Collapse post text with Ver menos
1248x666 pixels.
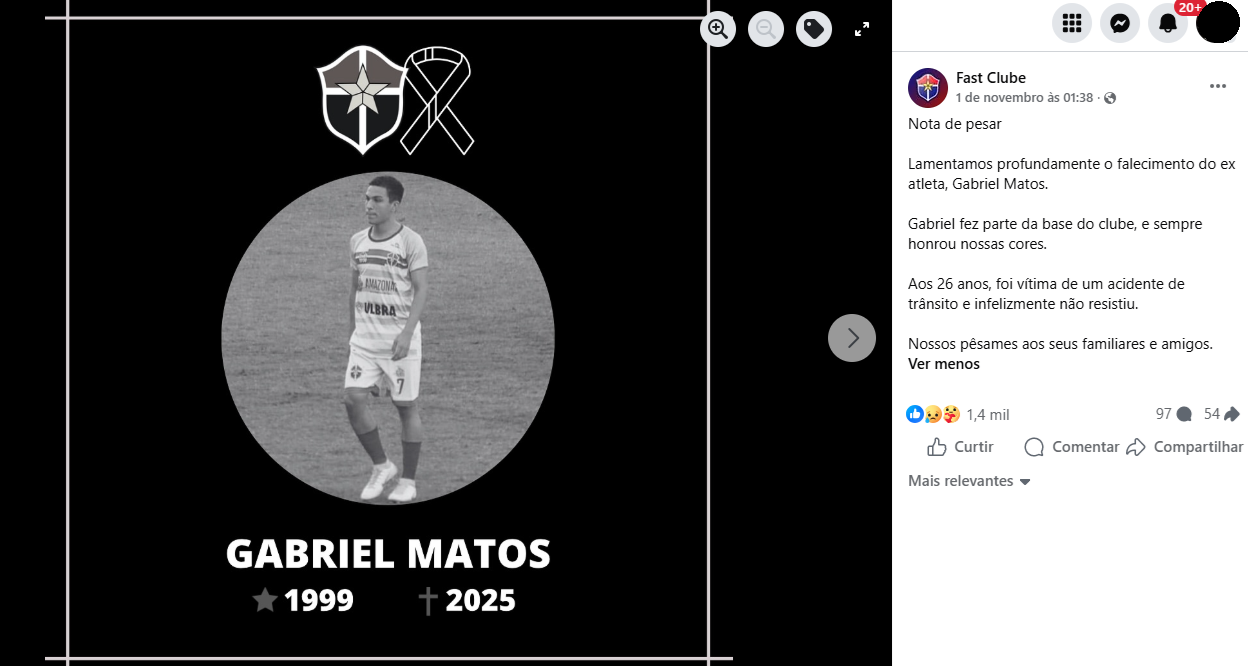click(x=944, y=364)
